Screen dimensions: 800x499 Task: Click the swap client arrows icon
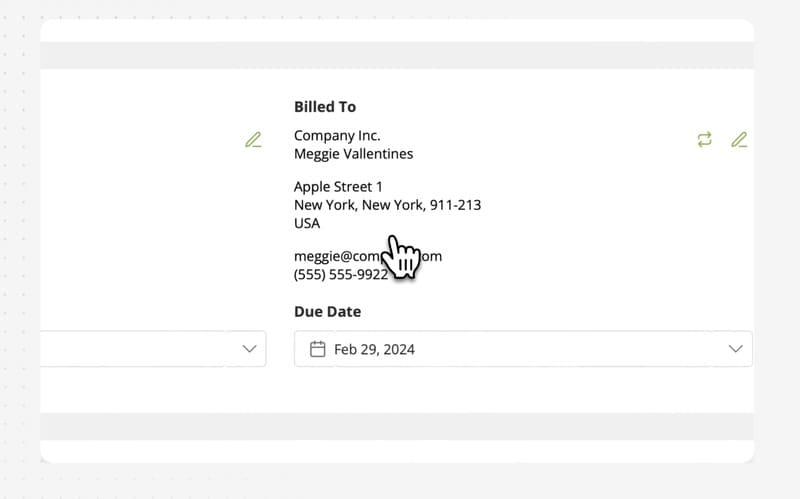click(705, 140)
